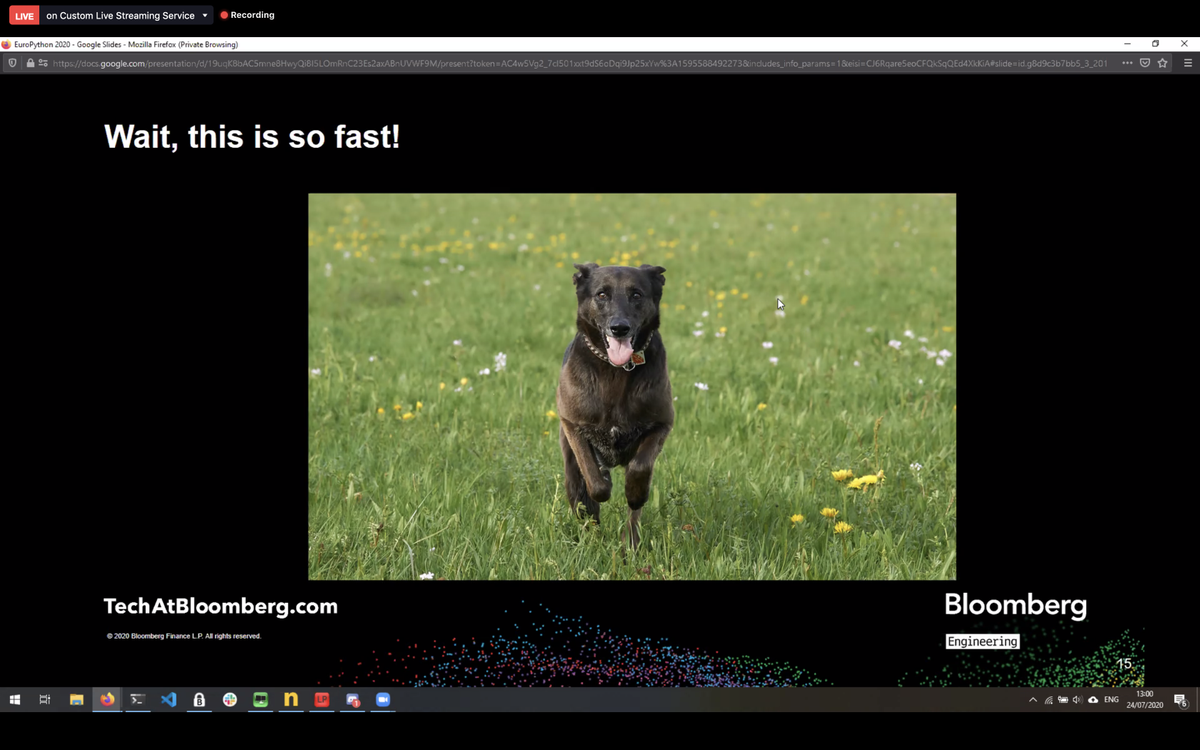Switch the ENG input language indicator
The image size is (1200, 750).
click(1111, 700)
